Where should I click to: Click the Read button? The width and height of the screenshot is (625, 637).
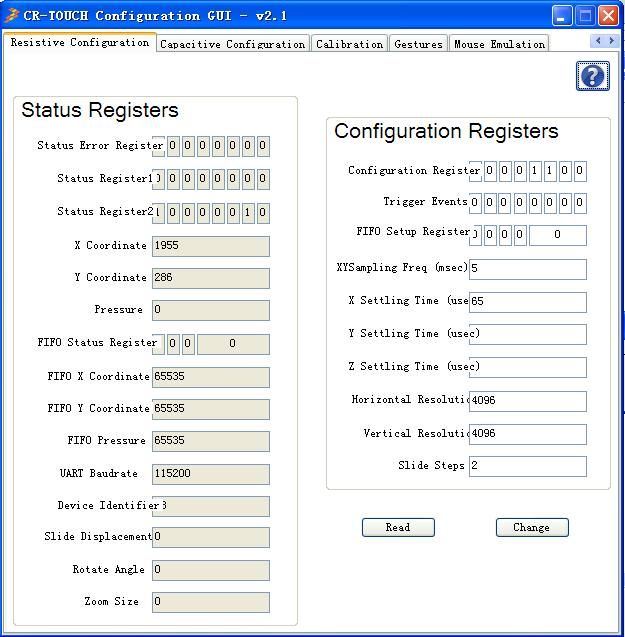click(x=398, y=527)
